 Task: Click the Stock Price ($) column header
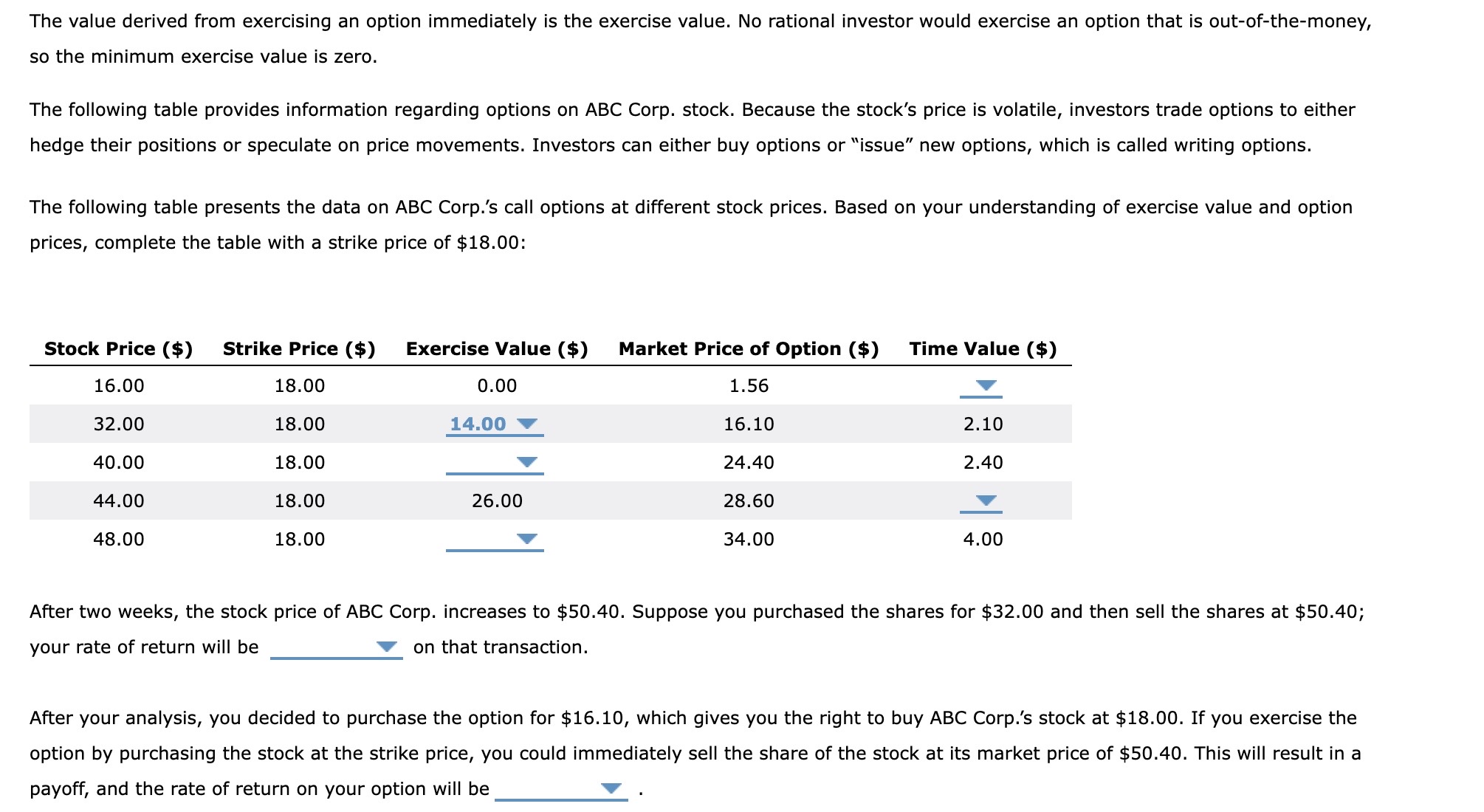tap(118, 348)
